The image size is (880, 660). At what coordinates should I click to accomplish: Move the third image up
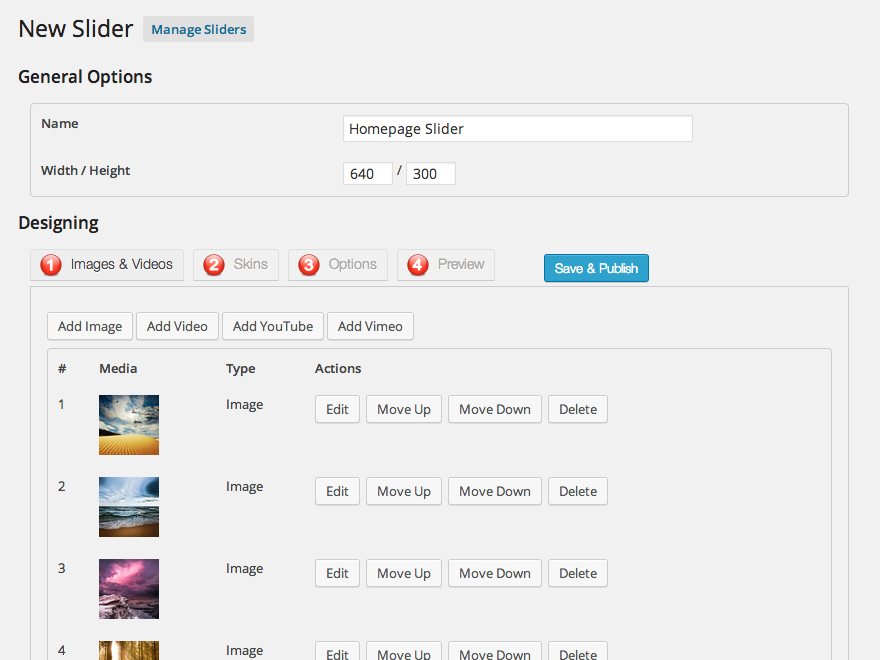(403, 573)
